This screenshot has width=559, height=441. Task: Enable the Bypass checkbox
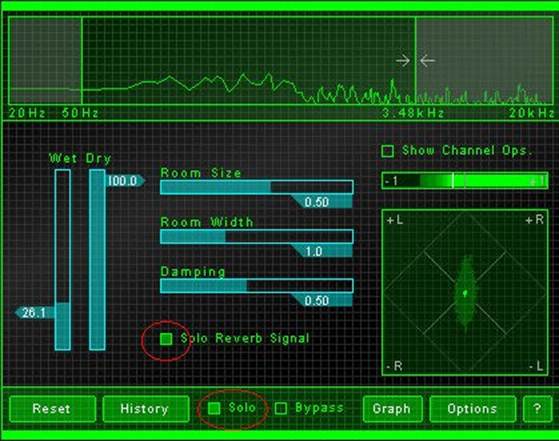281,408
